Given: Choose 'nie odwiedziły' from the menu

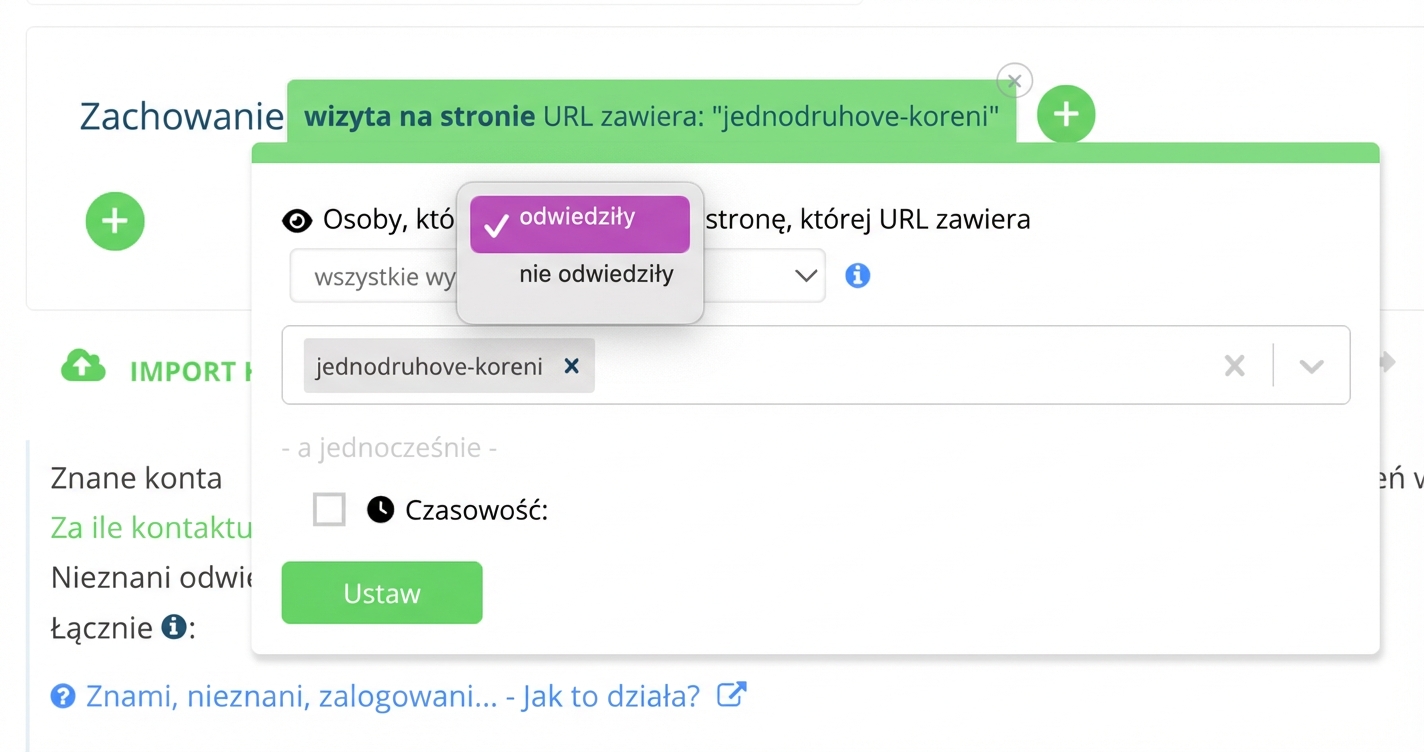Looking at the screenshot, I should point(596,274).
